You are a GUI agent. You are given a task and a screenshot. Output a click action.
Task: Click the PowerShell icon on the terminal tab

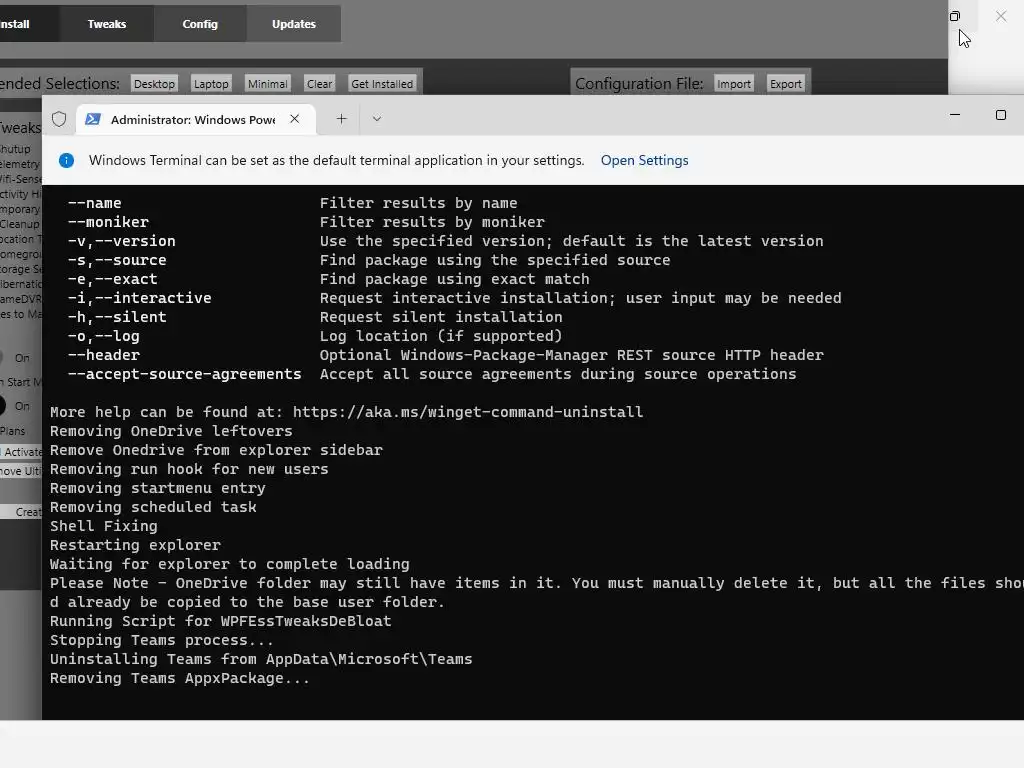point(93,119)
